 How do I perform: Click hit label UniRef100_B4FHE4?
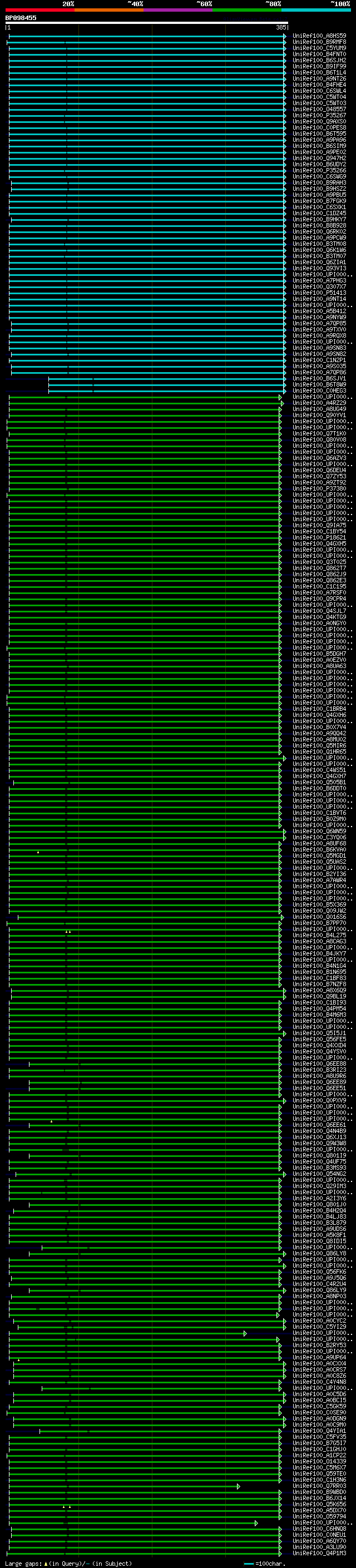click(319, 85)
